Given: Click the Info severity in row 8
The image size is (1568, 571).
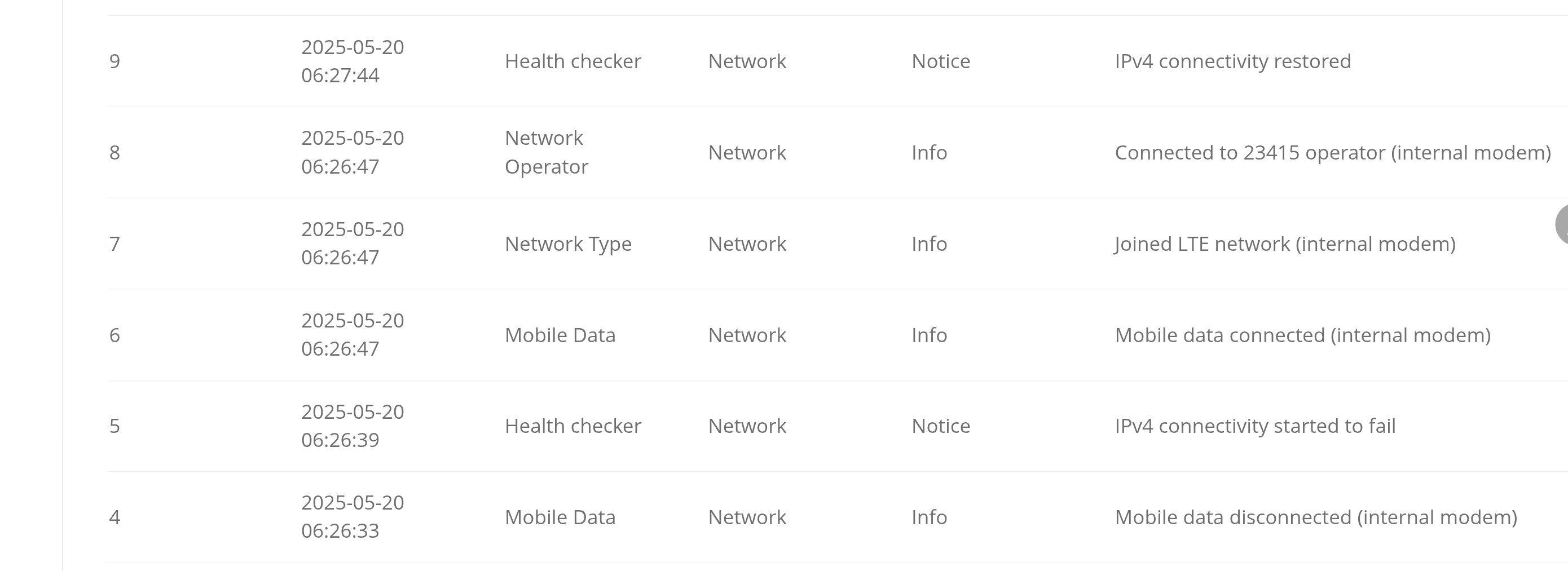Looking at the screenshot, I should 929,153.
